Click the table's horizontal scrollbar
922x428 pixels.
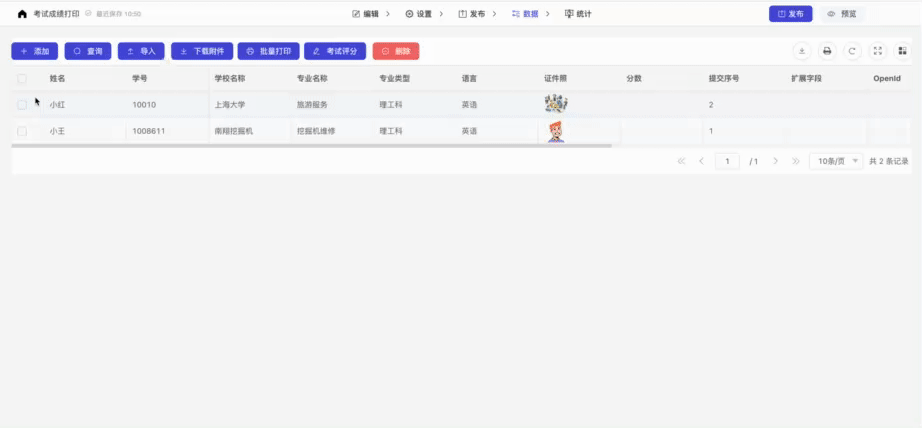(312, 145)
